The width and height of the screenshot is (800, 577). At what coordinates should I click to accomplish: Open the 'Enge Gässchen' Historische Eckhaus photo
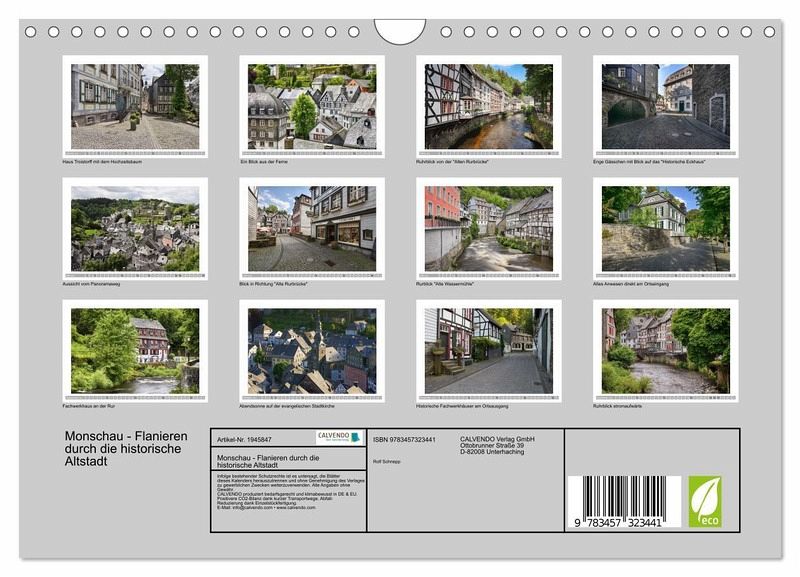coord(665,107)
